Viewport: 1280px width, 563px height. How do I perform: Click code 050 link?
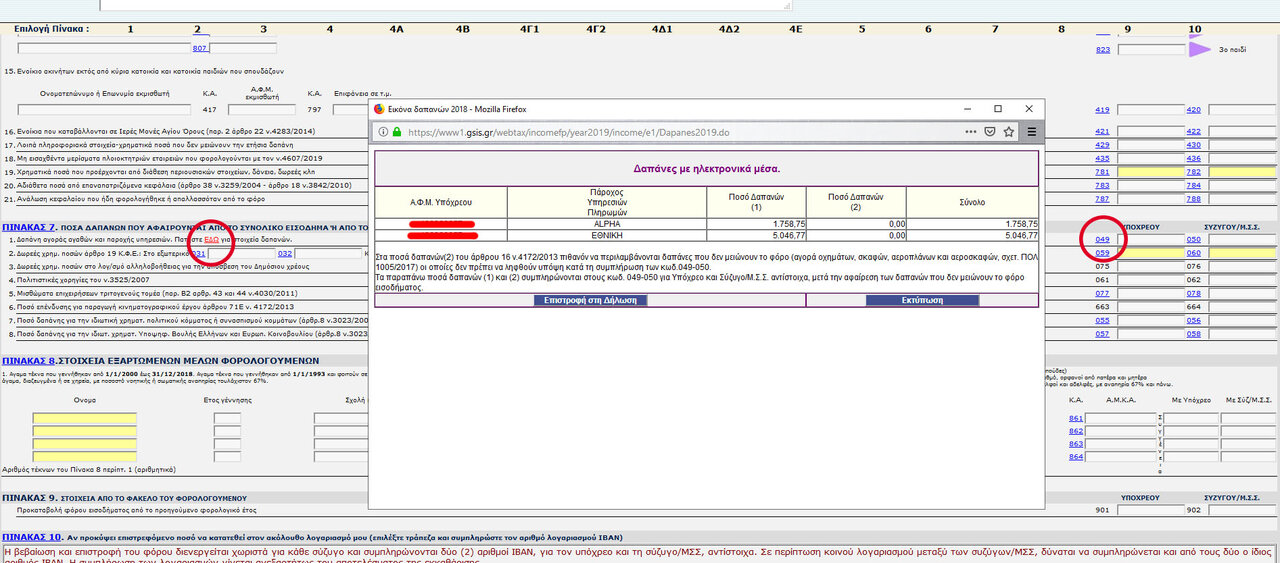(x=1193, y=240)
